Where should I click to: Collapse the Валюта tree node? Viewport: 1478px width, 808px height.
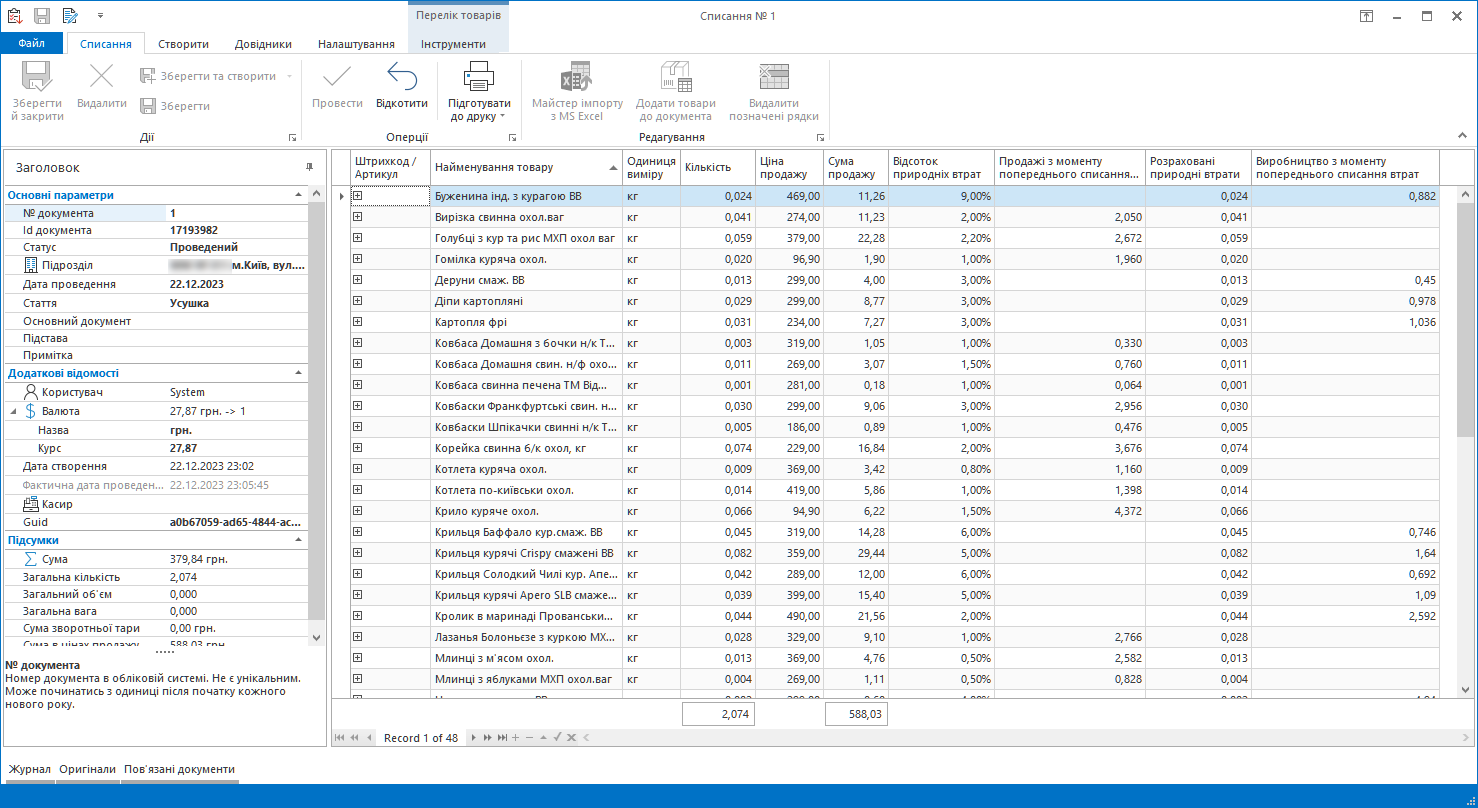14,411
